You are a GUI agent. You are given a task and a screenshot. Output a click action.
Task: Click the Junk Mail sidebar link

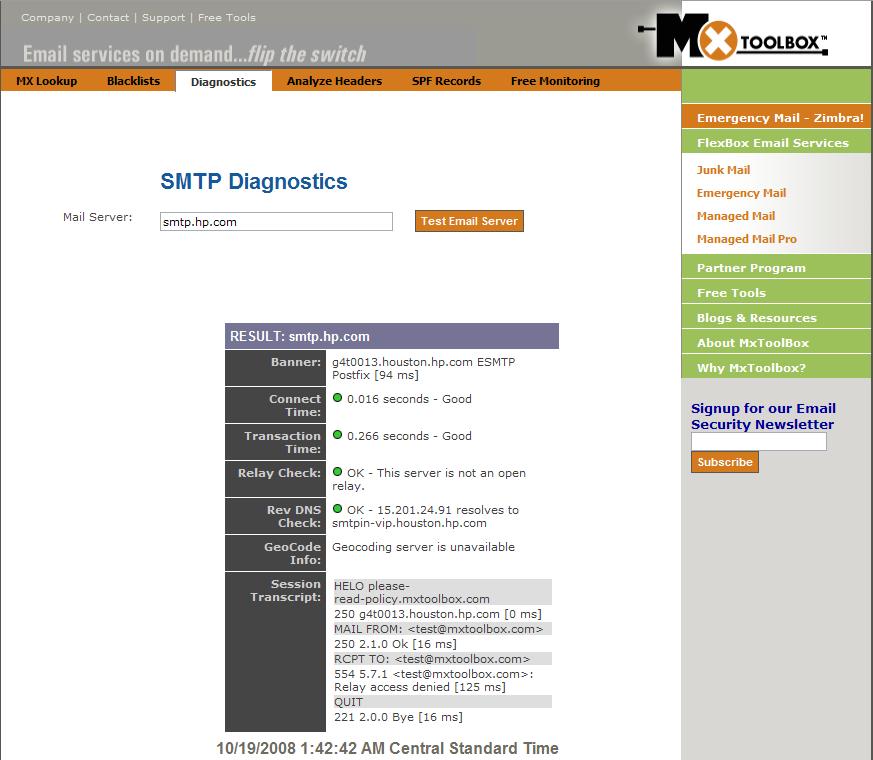pyautogui.click(x=724, y=170)
